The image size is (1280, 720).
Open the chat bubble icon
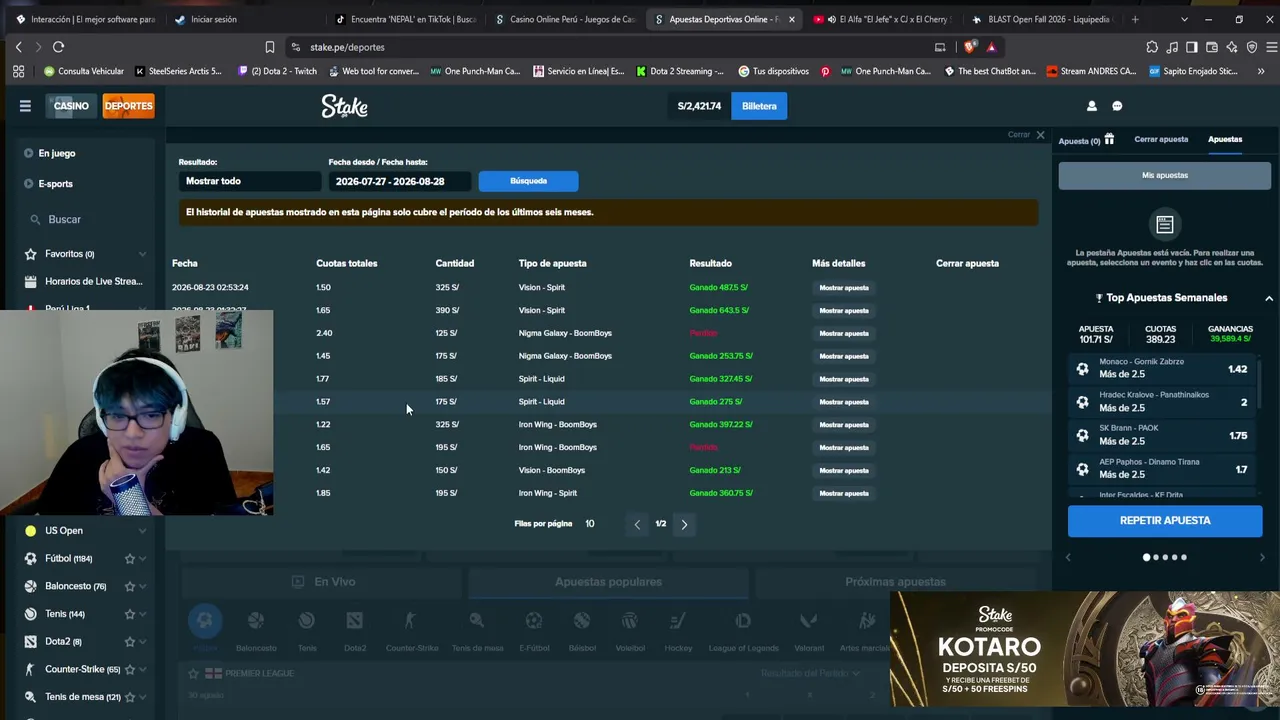click(x=1117, y=106)
